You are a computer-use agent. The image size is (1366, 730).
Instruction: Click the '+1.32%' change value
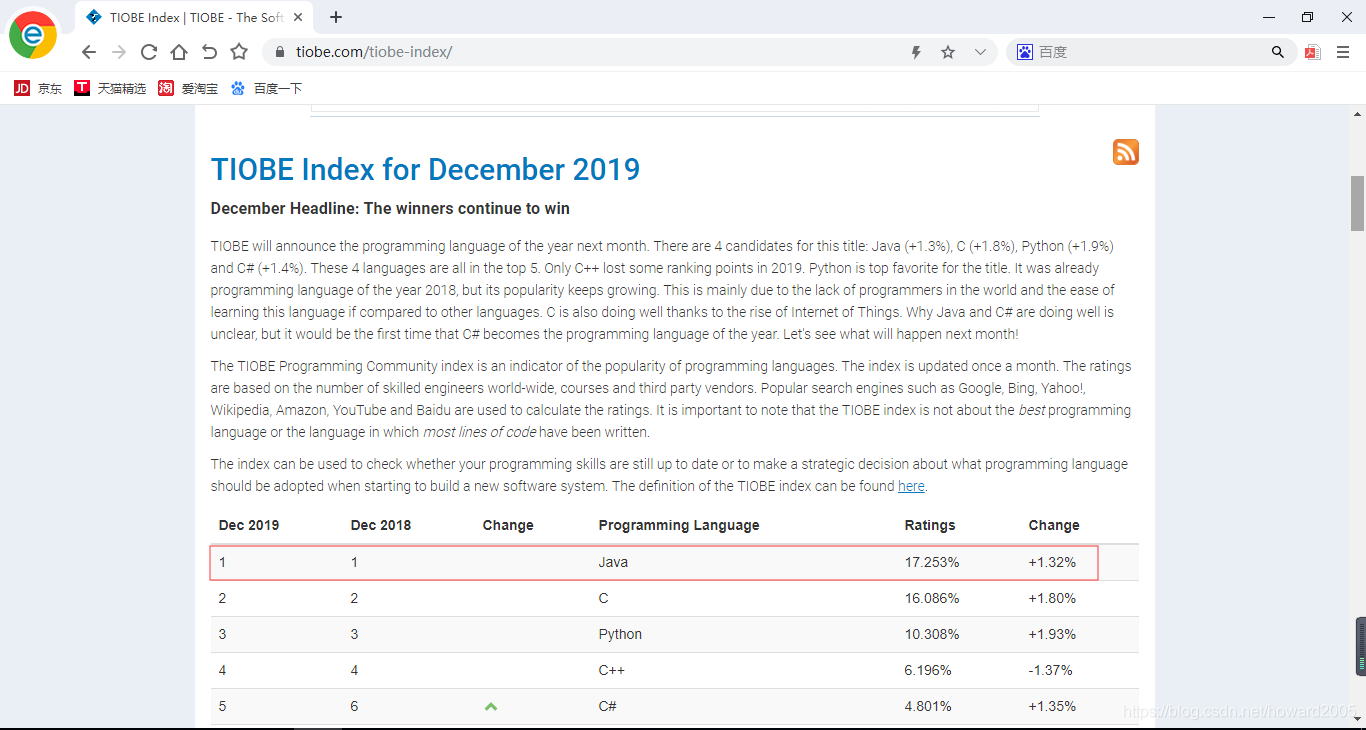click(1052, 562)
